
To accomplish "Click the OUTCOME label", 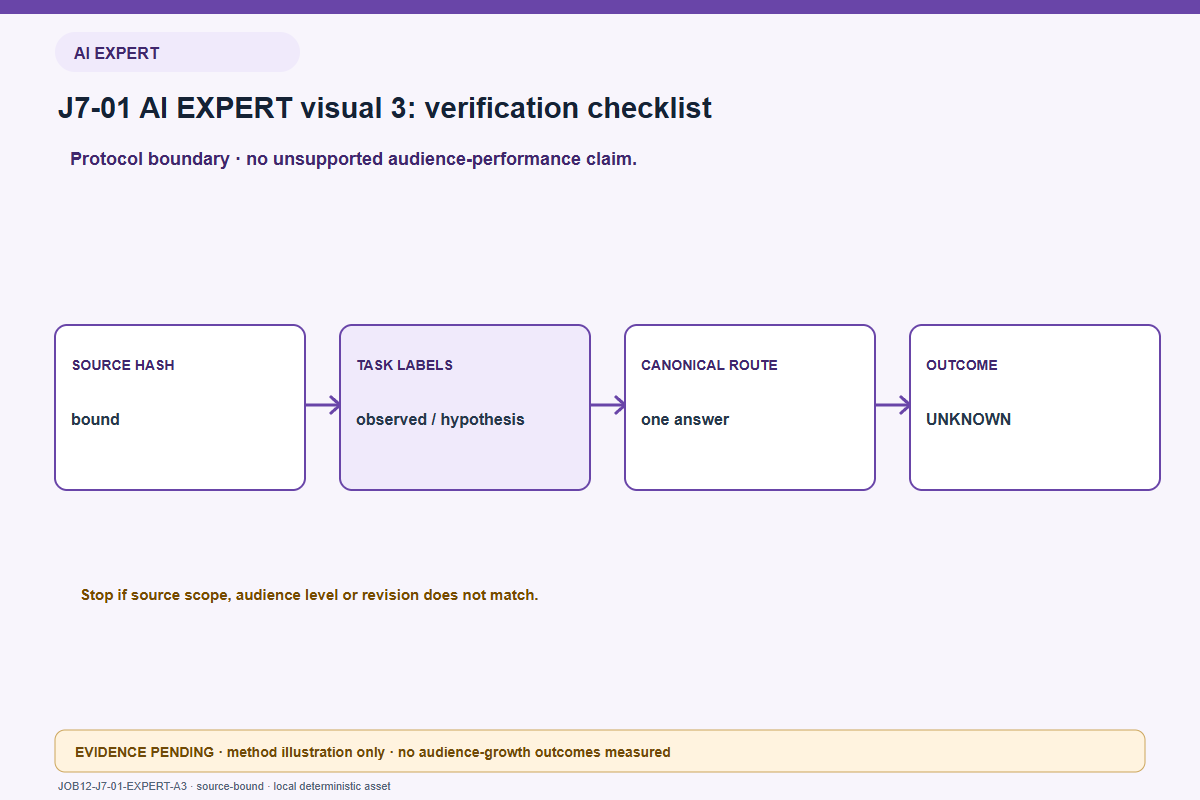I will click(x=962, y=365).
